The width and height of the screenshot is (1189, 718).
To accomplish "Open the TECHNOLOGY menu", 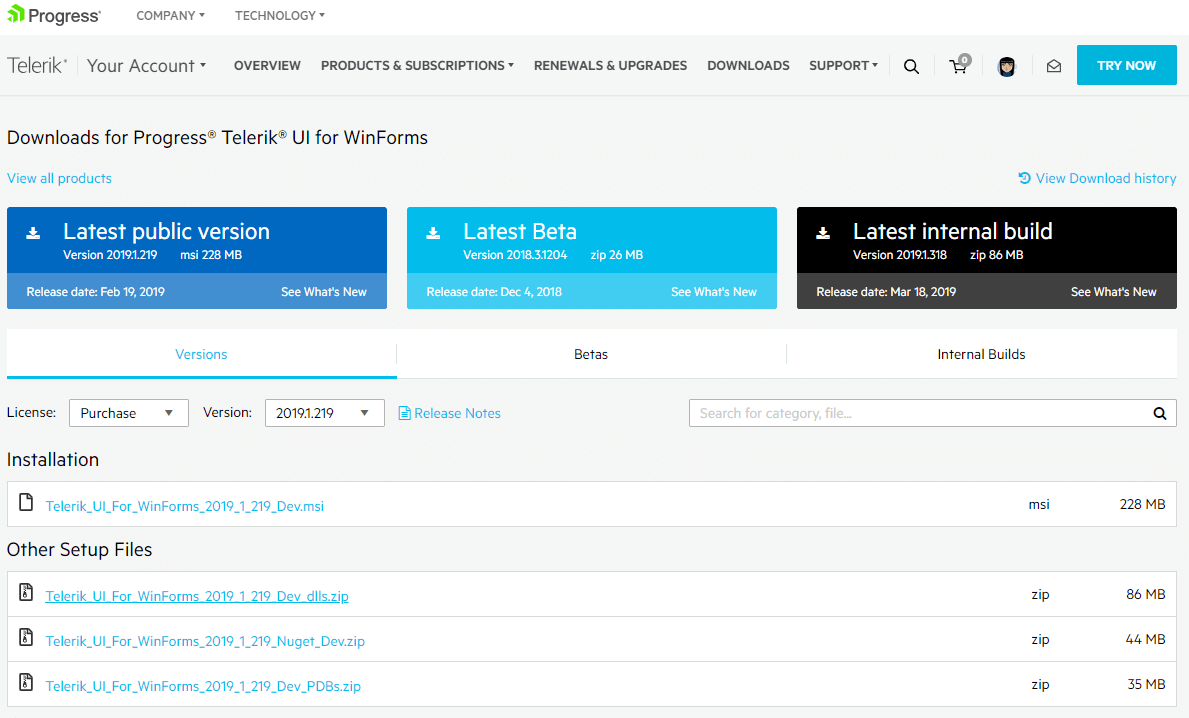I will 278,15.
